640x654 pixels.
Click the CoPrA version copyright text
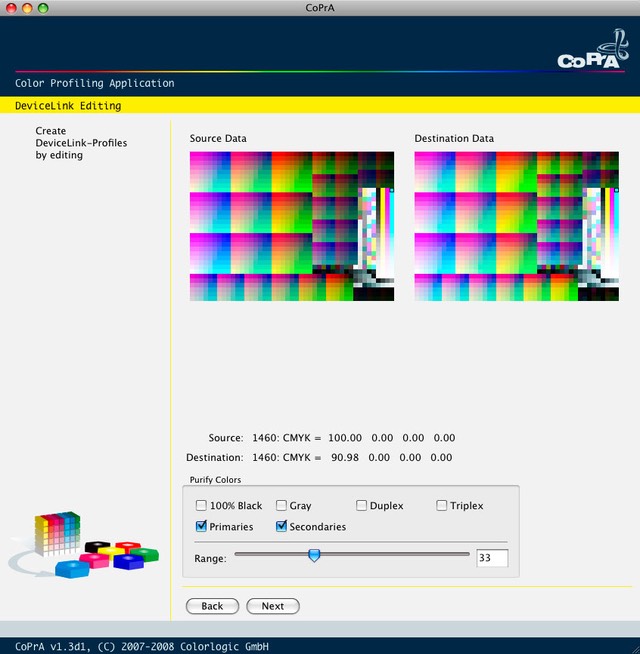click(142, 646)
